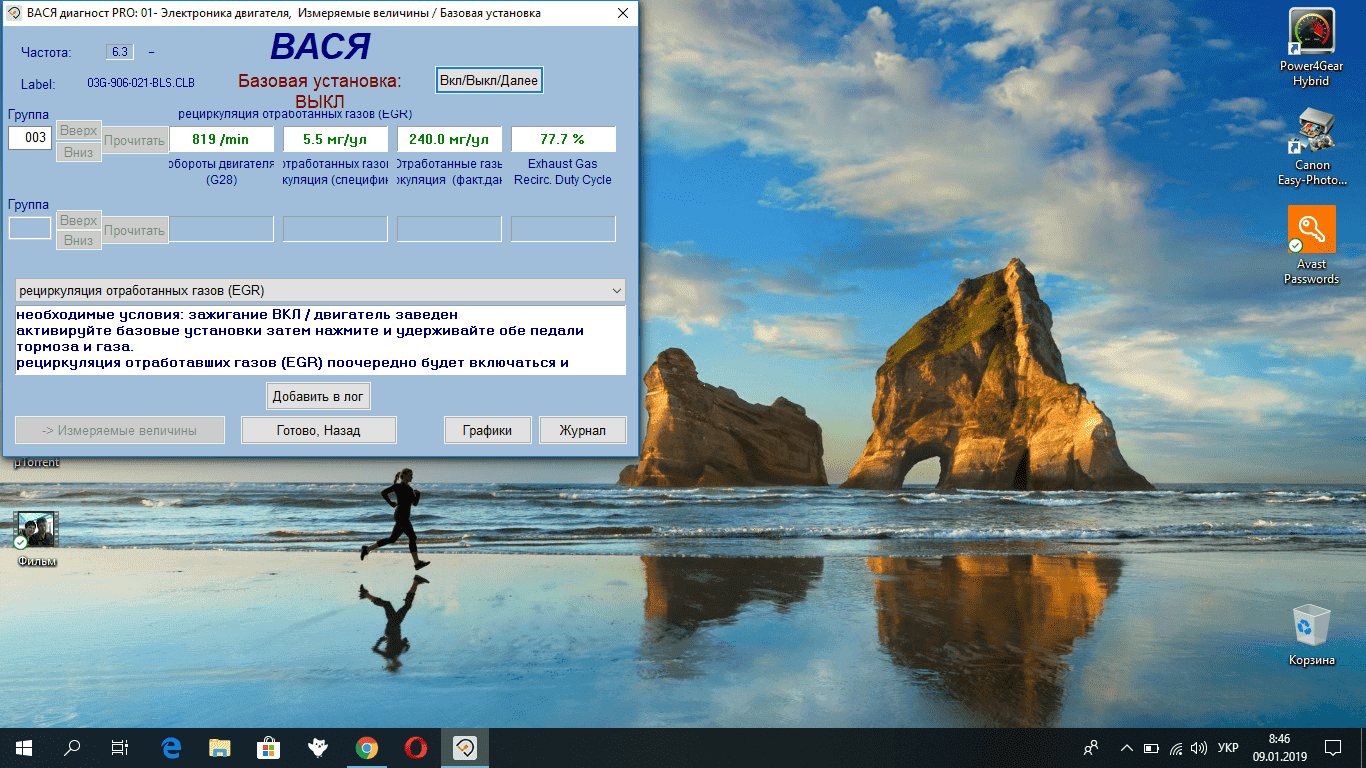
Task: Open File Explorer from the taskbar
Action: (220, 747)
